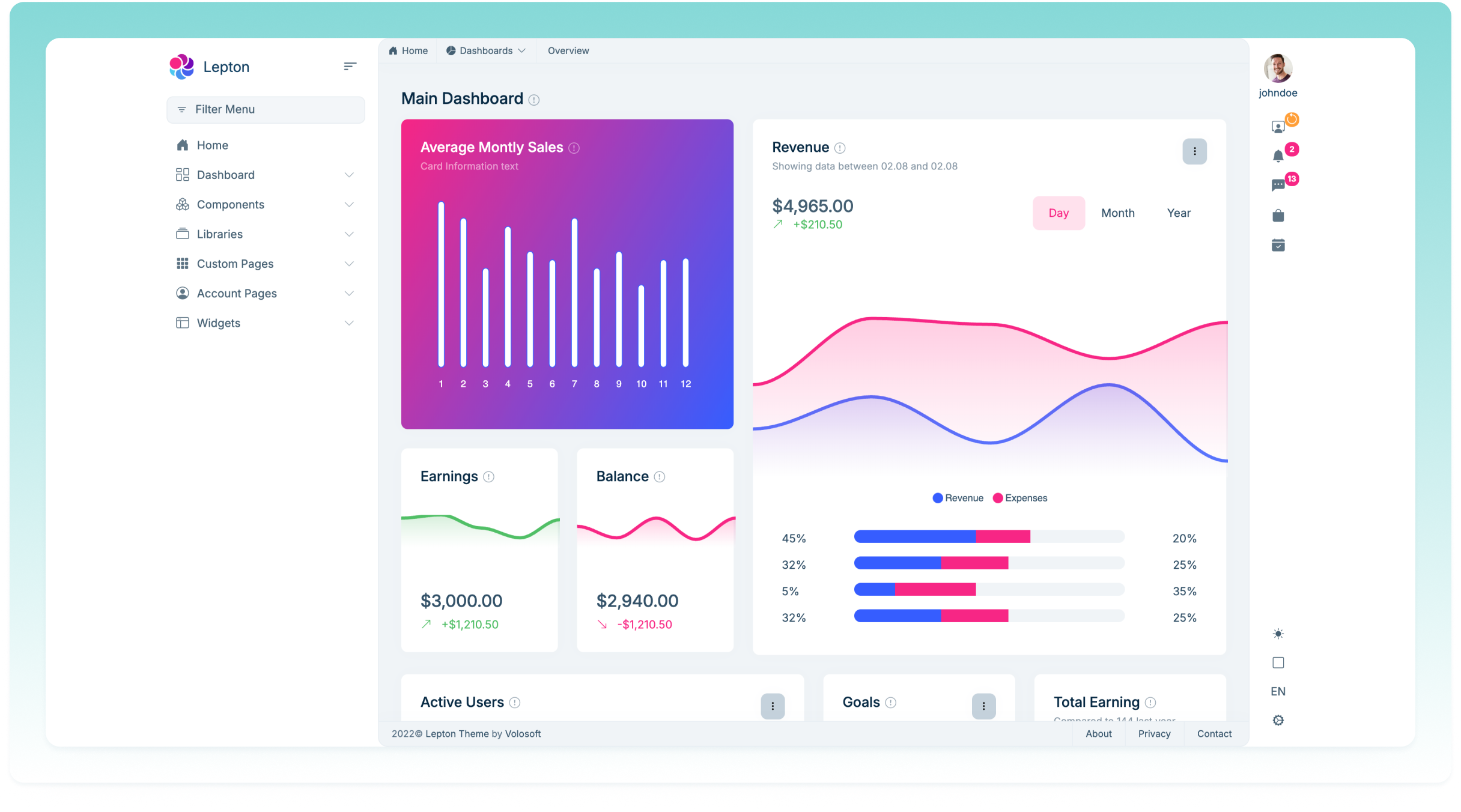The width and height of the screenshot is (1461, 812).
Task: Open the Dashboards breadcrumb dropdown
Action: coord(485,51)
